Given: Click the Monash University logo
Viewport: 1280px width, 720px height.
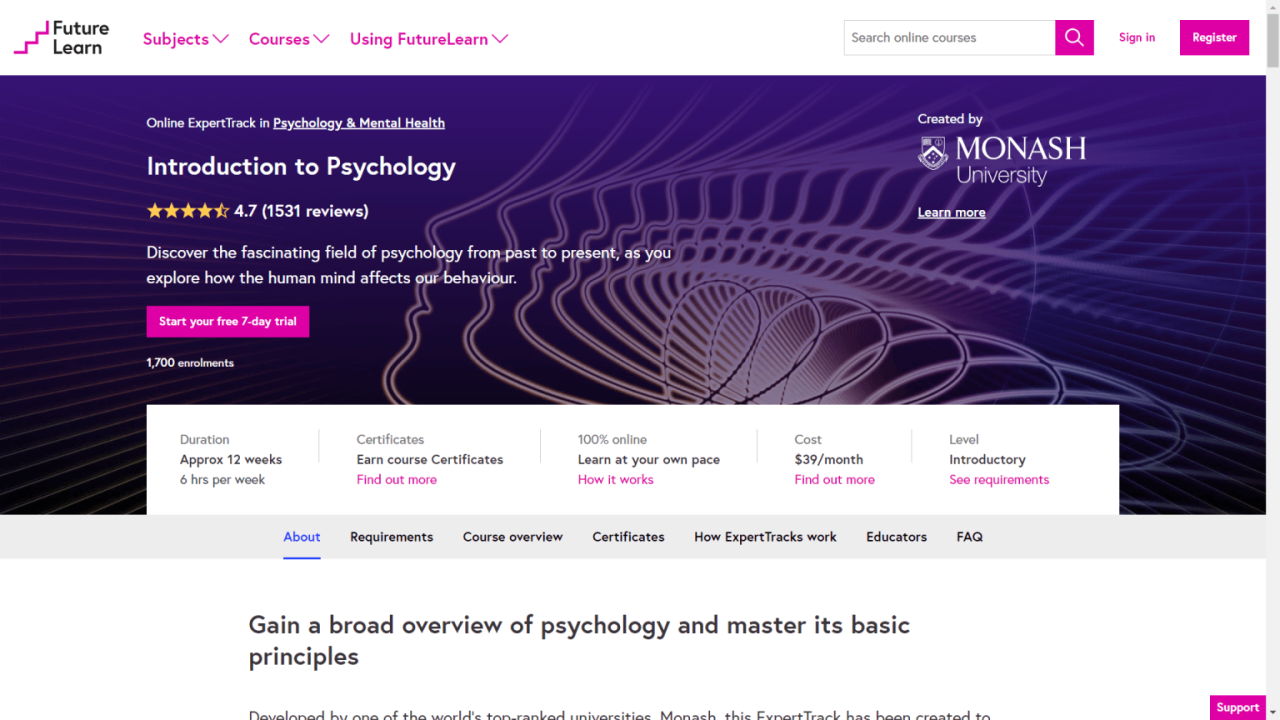Looking at the screenshot, I should pyautogui.click(x=1002, y=161).
